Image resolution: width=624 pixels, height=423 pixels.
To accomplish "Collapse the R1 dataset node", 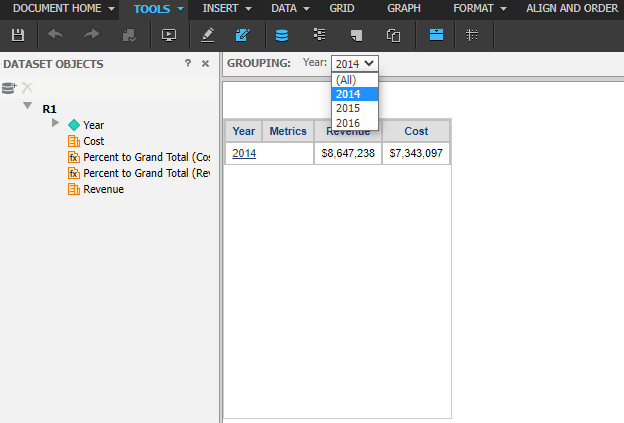I will (28, 106).
